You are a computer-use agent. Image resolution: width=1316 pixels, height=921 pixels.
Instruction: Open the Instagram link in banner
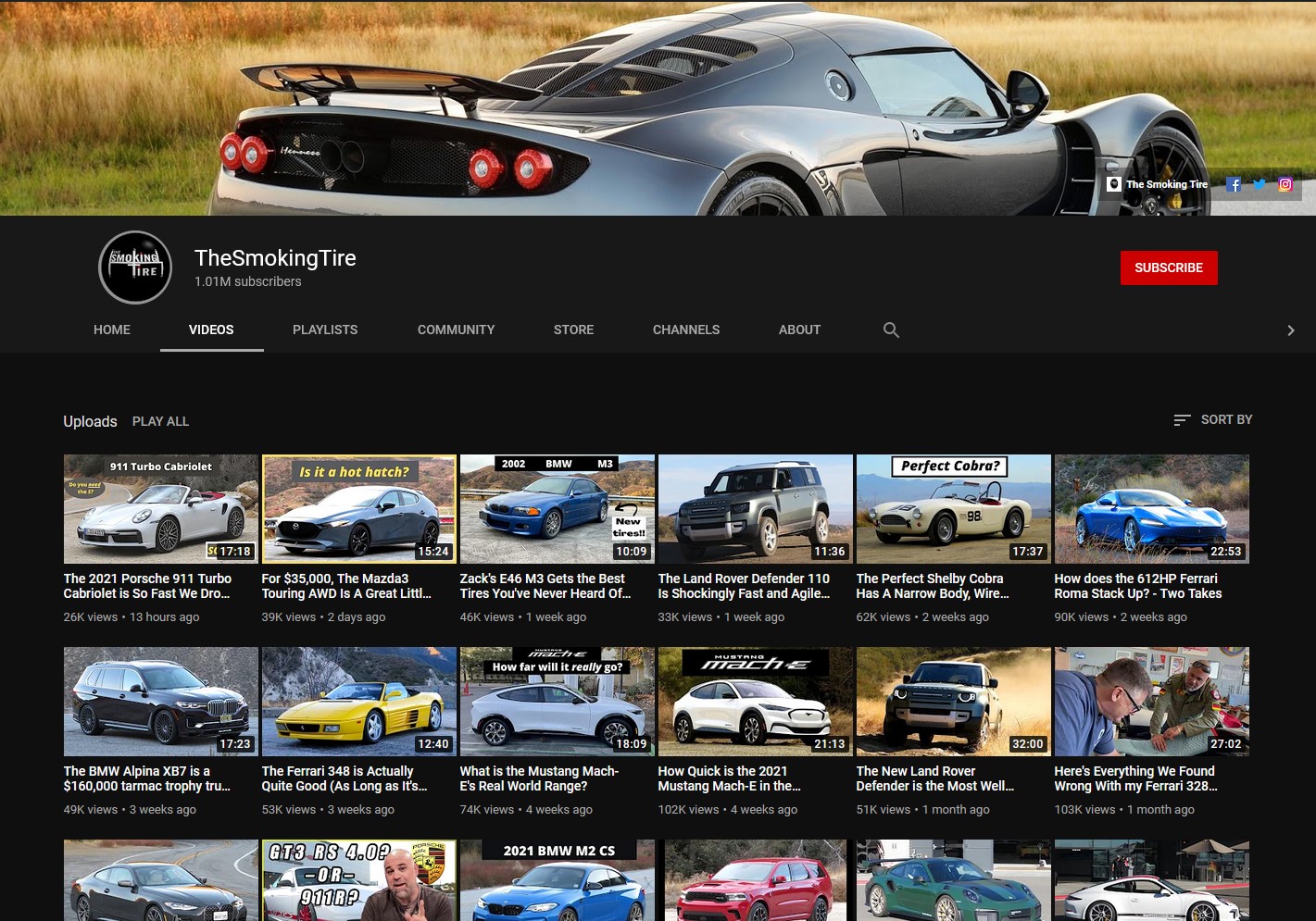(1285, 184)
